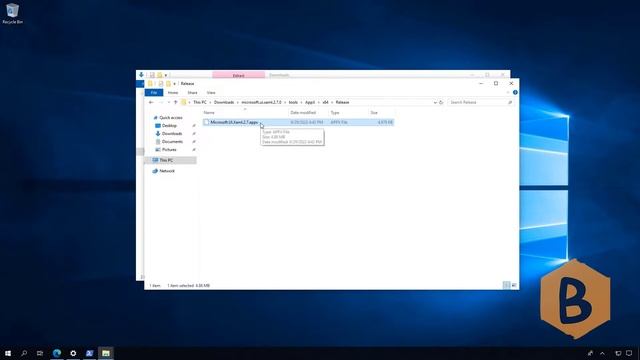Switch to File Explorer taskbar icon
The width and height of the screenshot is (640, 360).
point(106,353)
